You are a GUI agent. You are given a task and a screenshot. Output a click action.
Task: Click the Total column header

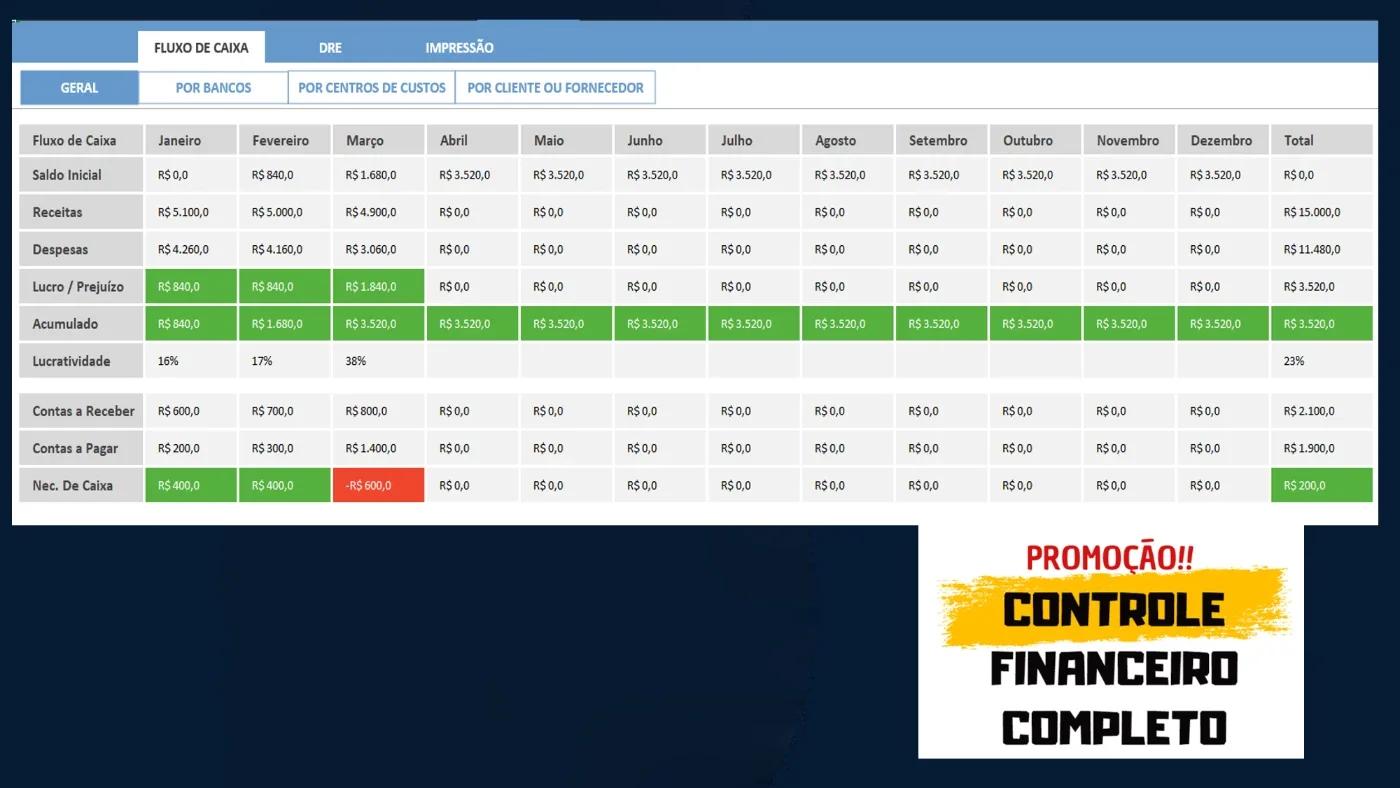coord(1322,140)
